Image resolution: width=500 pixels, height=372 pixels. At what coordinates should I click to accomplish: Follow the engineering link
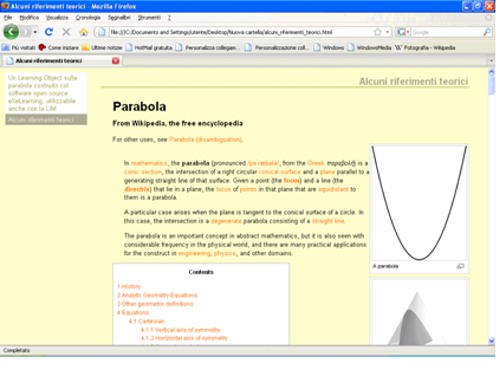coord(194,253)
